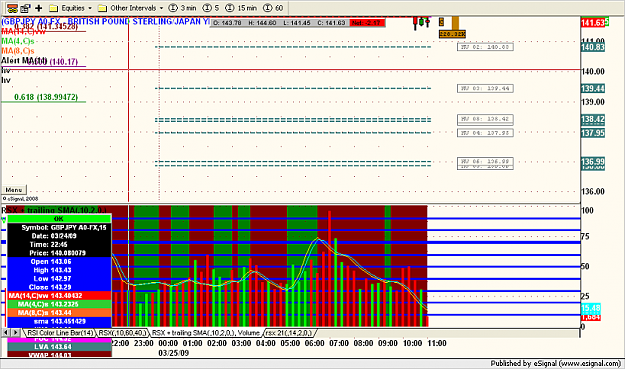Click the 0.618 (138.99472) Fibonacci label
Screen dimensions: 625x369
(x=46, y=97)
